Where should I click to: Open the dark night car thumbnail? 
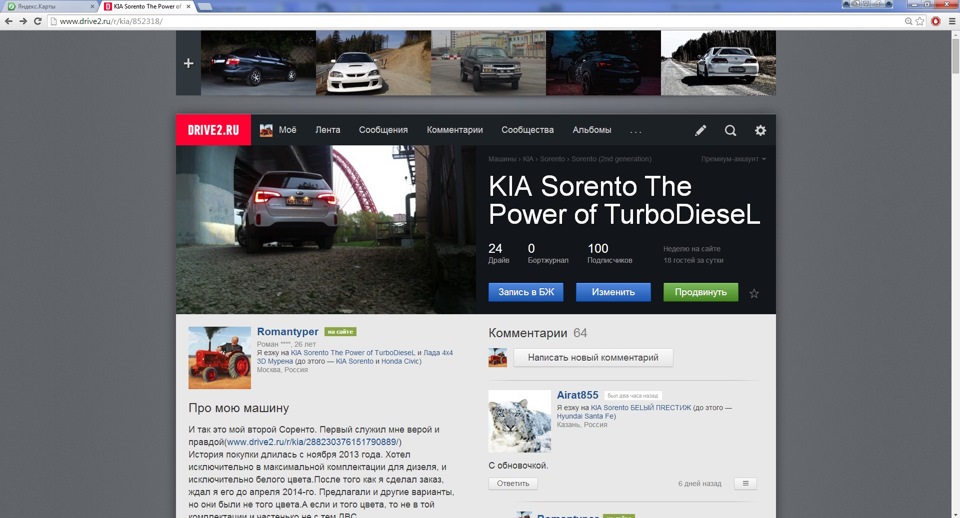point(603,63)
